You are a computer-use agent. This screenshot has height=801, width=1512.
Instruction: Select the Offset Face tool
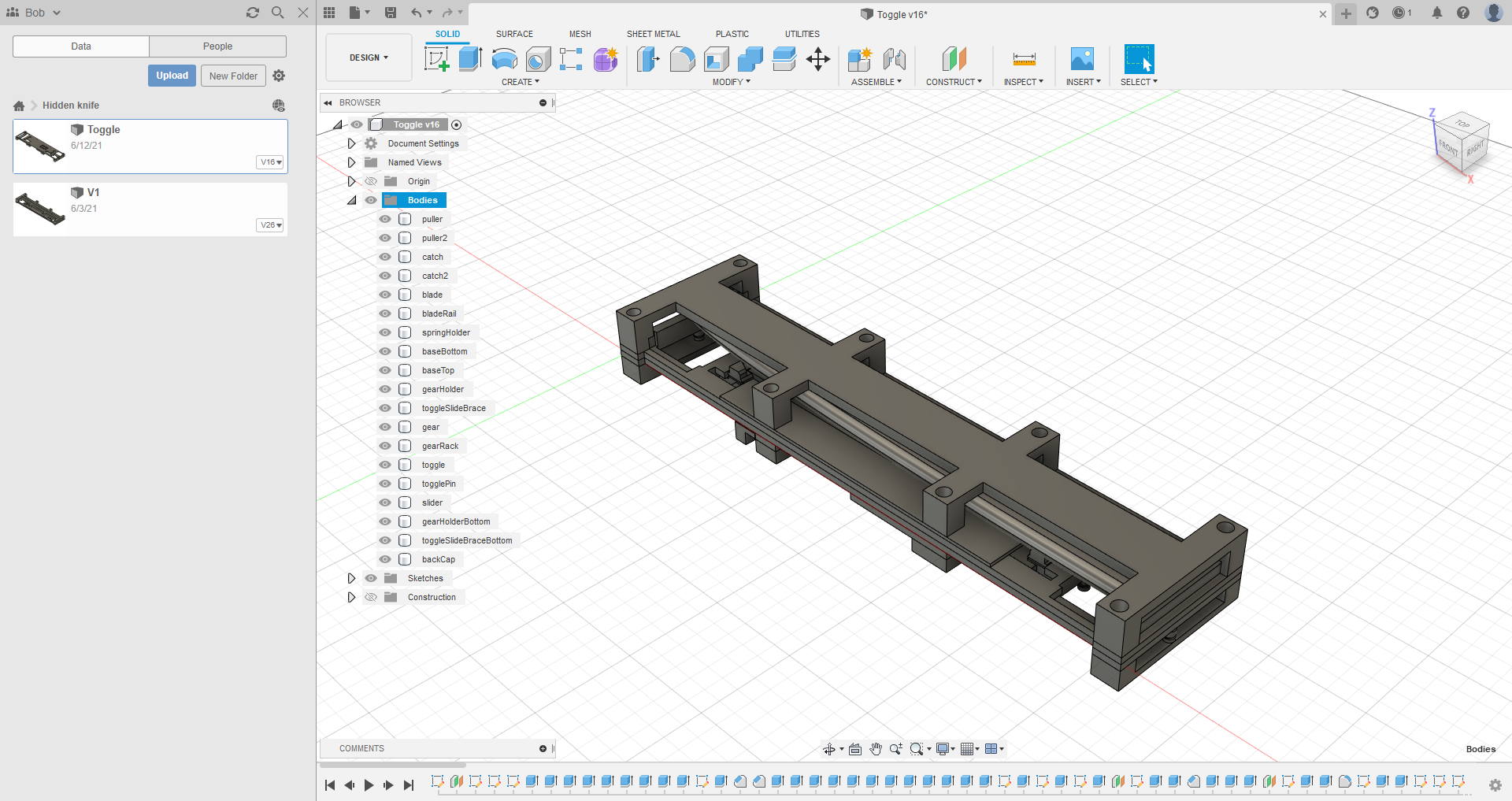784,59
